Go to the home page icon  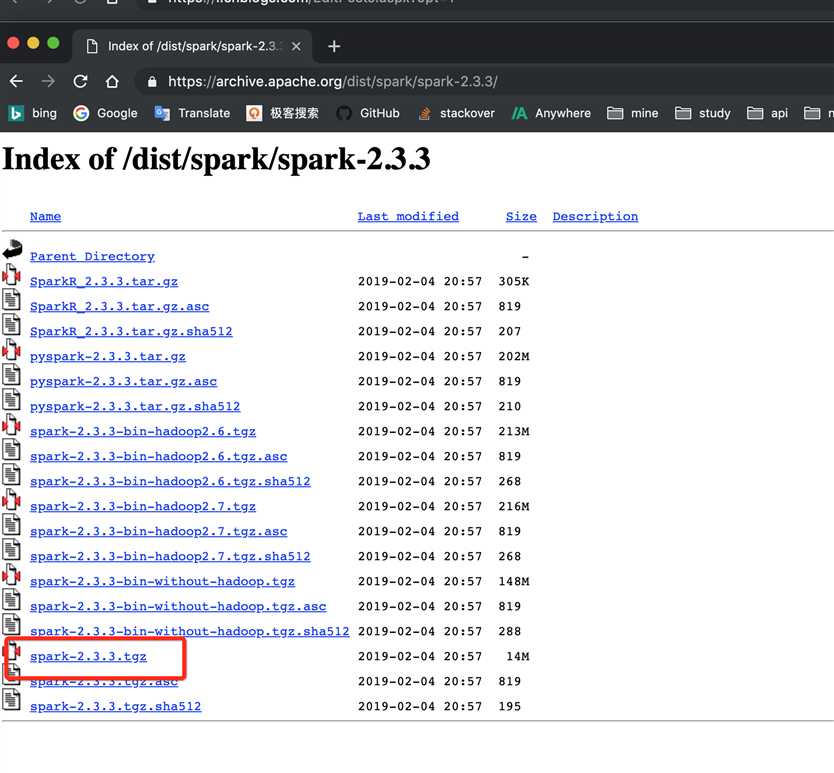112,81
